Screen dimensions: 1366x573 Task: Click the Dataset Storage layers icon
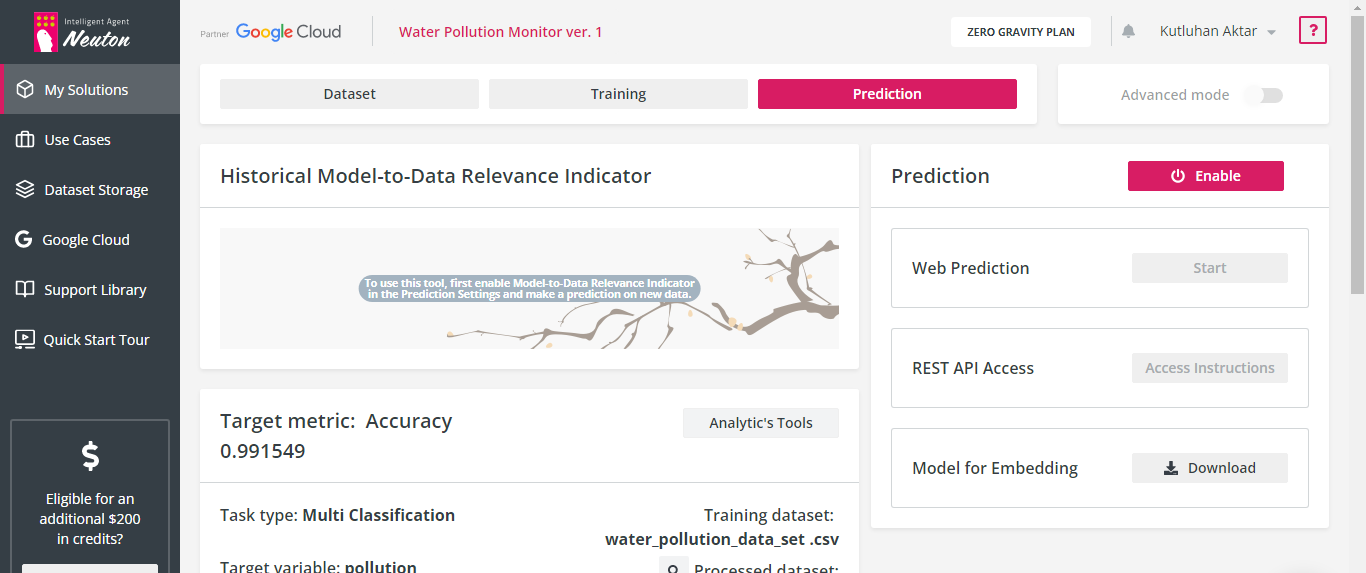(x=25, y=190)
